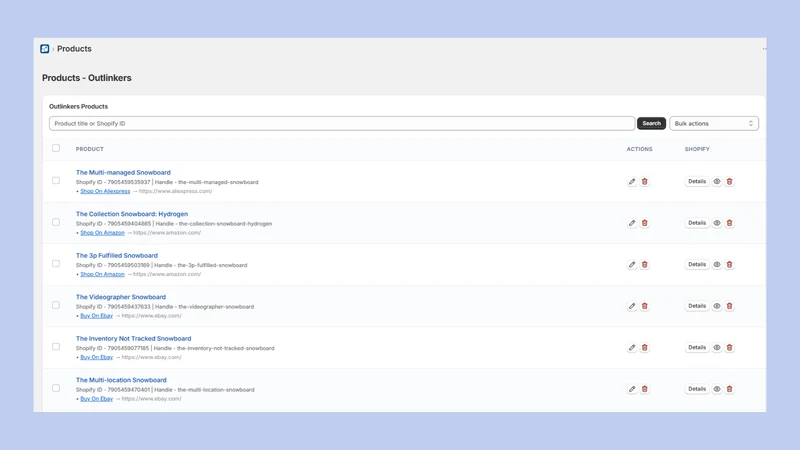This screenshot has height=450, width=800.
Task: Click the PRODUCT column header
Action: tap(89, 149)
